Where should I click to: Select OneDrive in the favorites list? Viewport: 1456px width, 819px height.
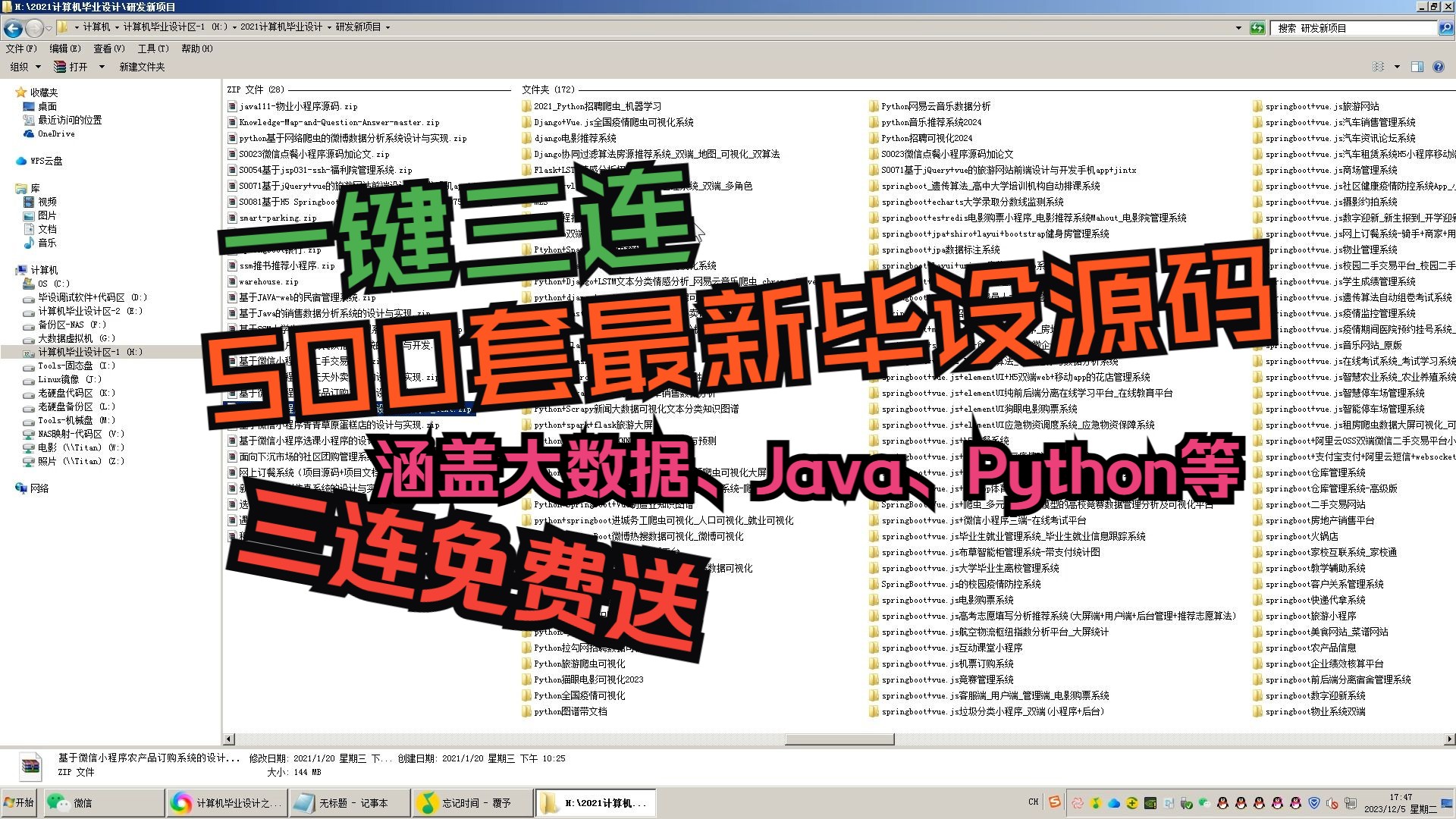[x=56, y=133]
